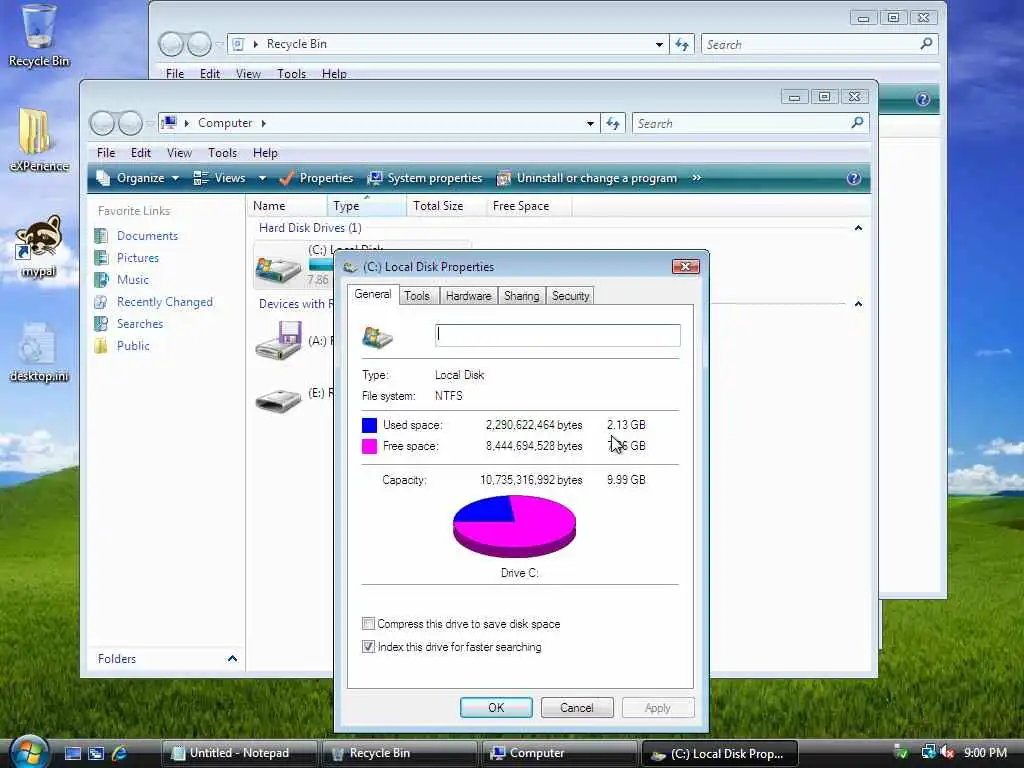This screenshot has height=768, width=1024.
Task: Click the Back button in Computer window
Action: coord(102,123)
